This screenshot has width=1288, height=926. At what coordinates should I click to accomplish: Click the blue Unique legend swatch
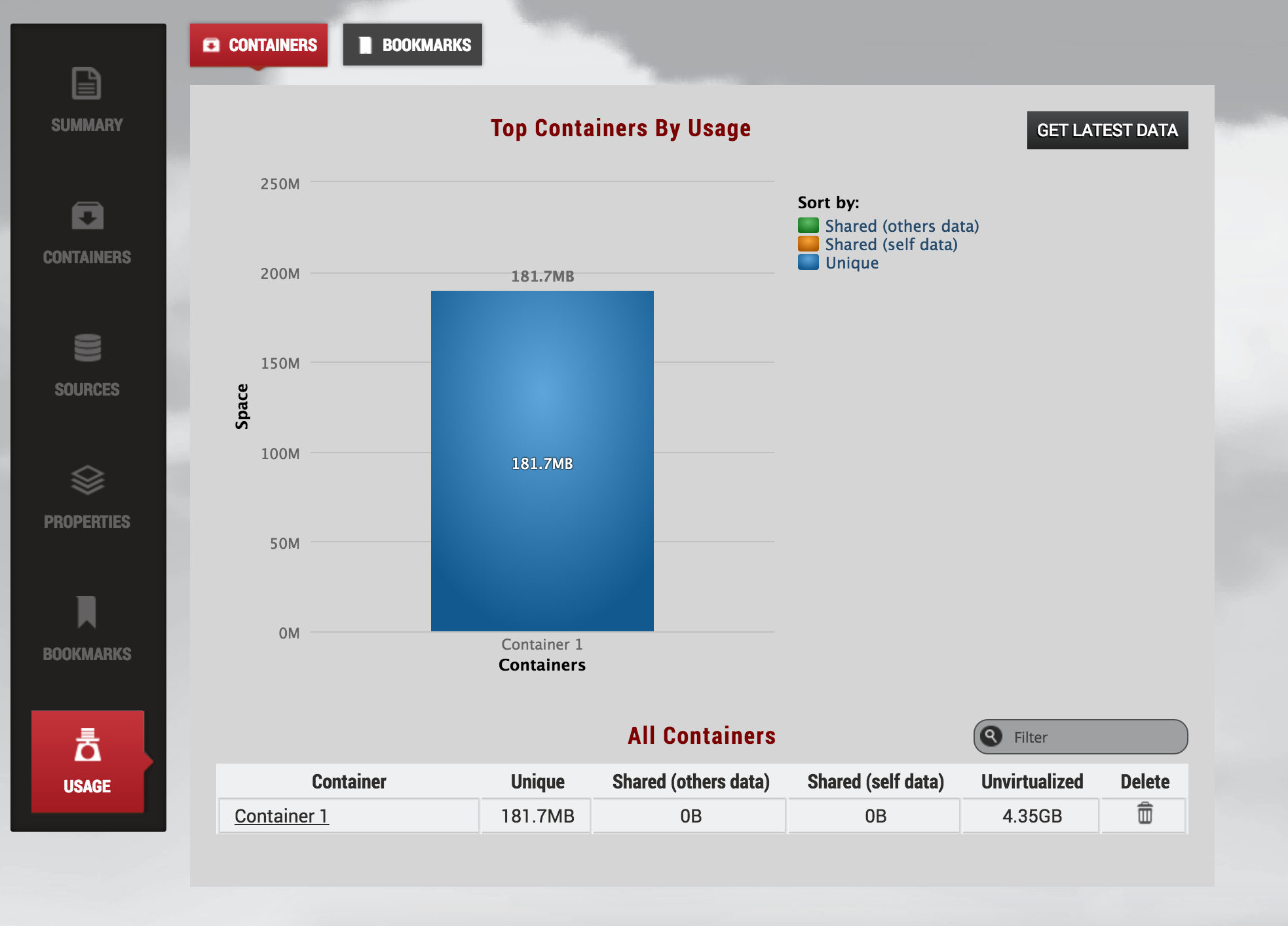pos(808,263)
